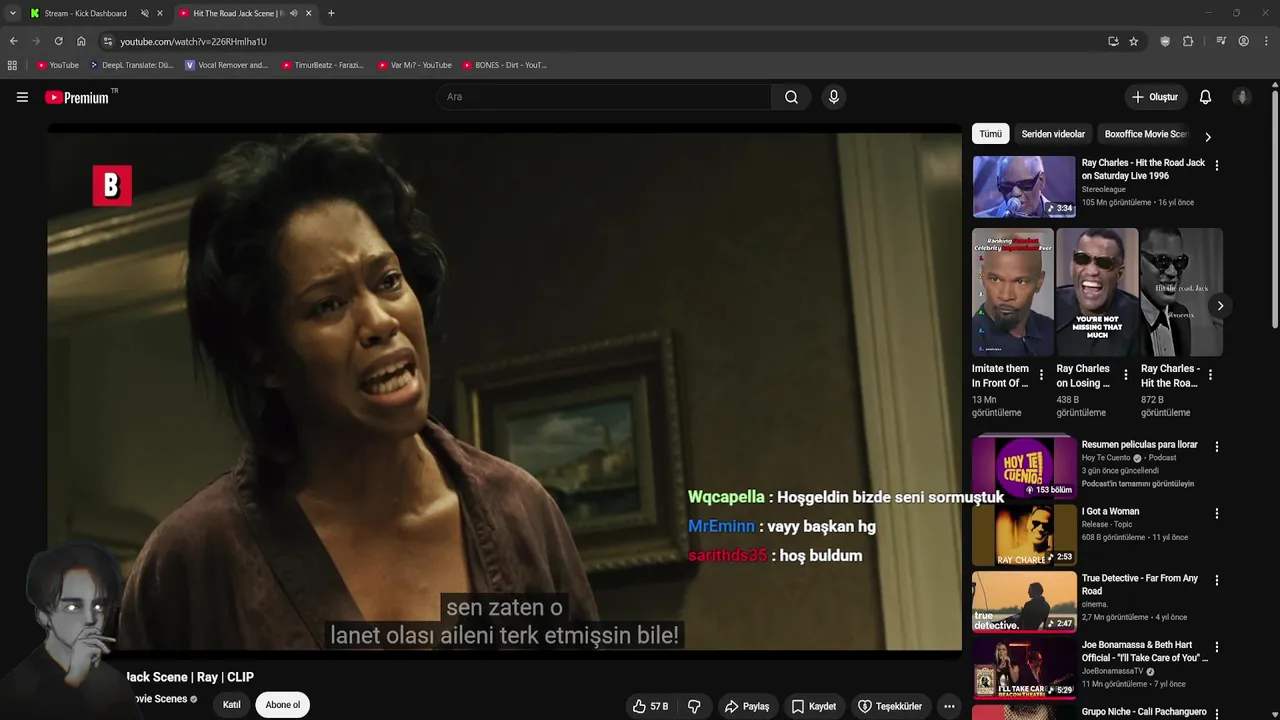Open the YouTube hamburger guide menu
This screenshot has width=1280, height=720.
[22, 97]
